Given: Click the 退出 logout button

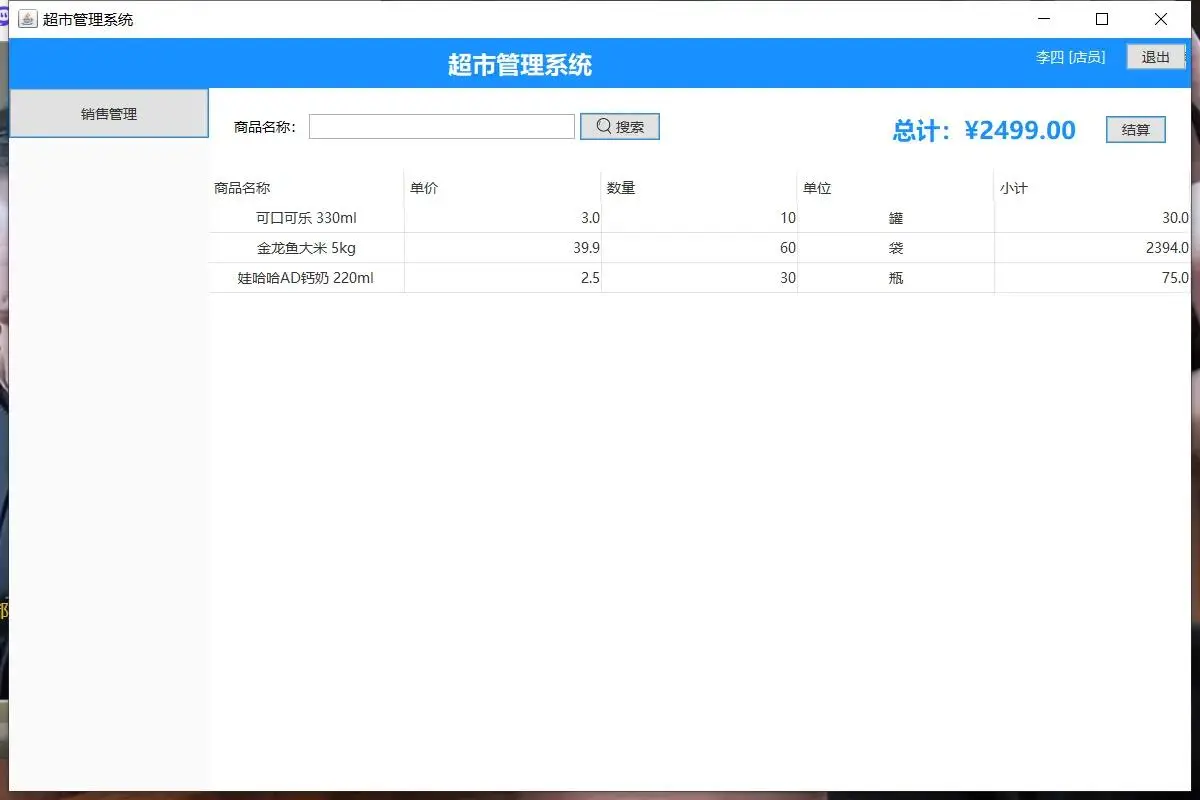Looking at the screenshot, I should click(x=1154, y=57).
